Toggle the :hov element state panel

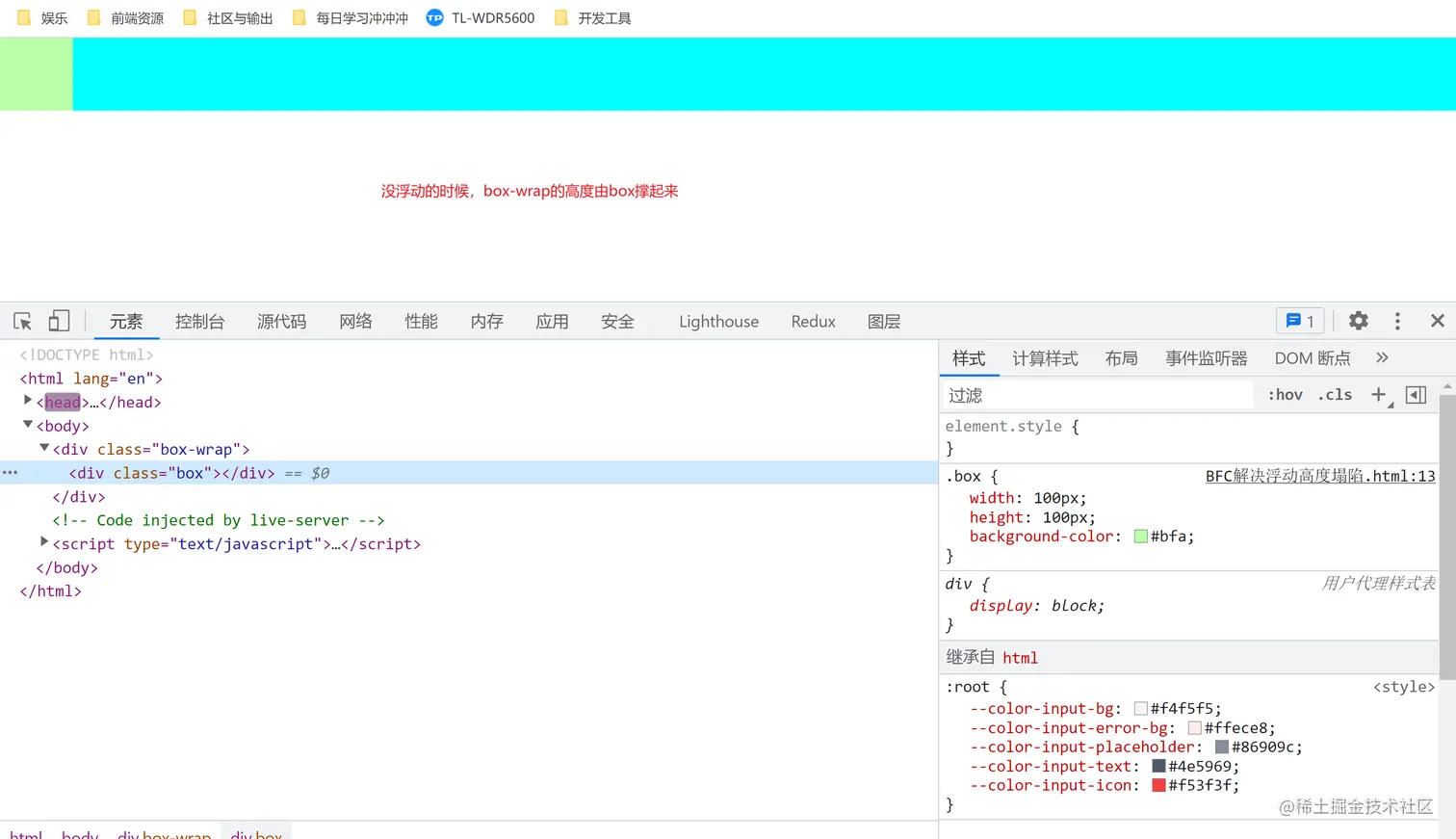(x=1285, y=395)
